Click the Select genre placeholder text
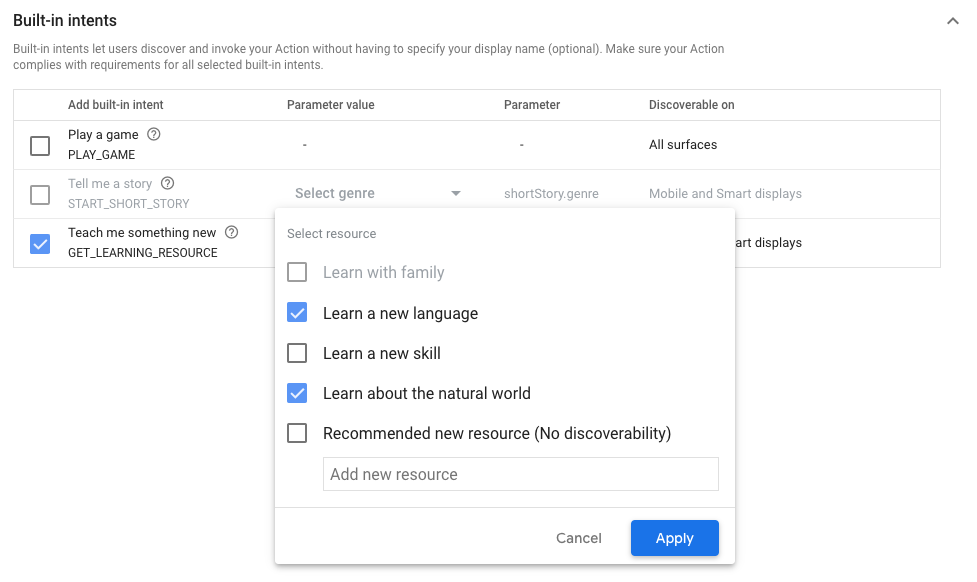Screen dimensions: 977x582 (x=335, y=194)
